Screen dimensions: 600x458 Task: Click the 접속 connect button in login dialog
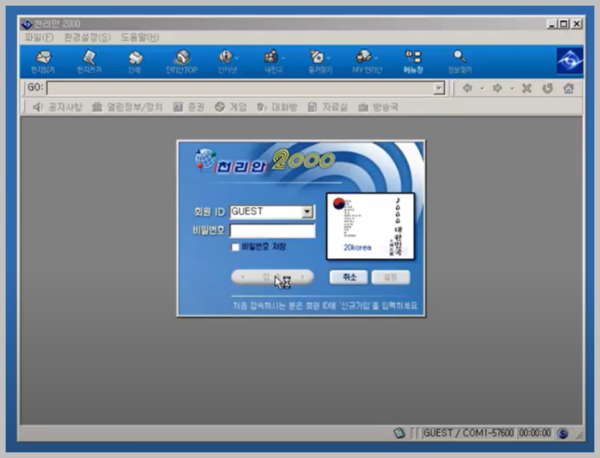tap(272, 277)
